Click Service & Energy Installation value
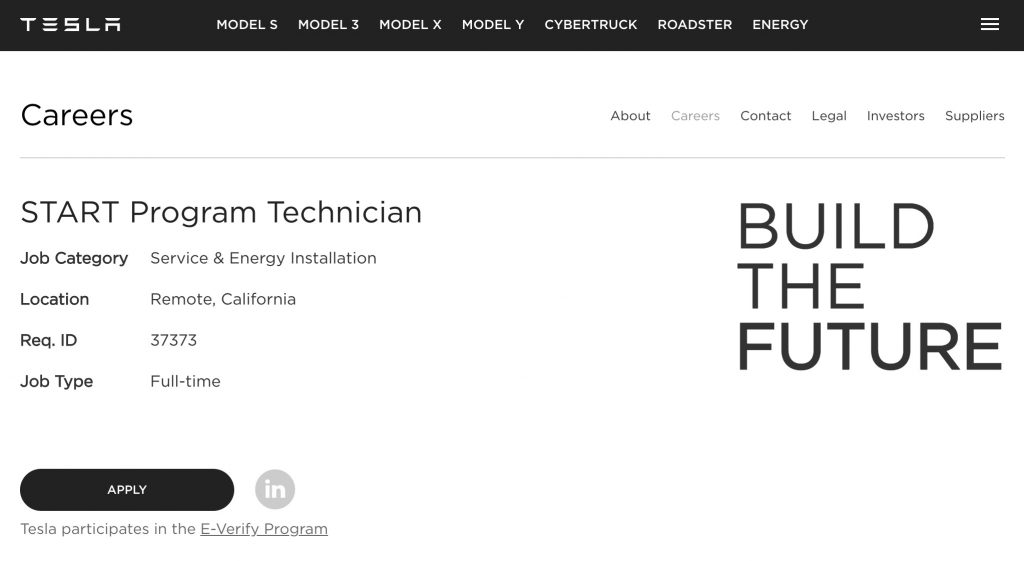This screenshot has width=1024, height=561. 263,258
